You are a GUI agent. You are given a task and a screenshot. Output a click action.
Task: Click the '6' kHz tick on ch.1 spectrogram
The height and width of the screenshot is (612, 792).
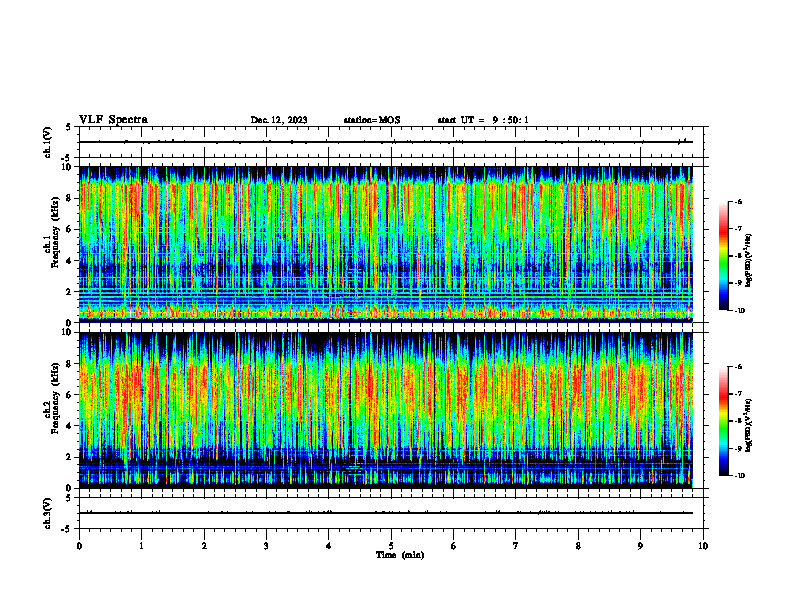pos(70,229)
